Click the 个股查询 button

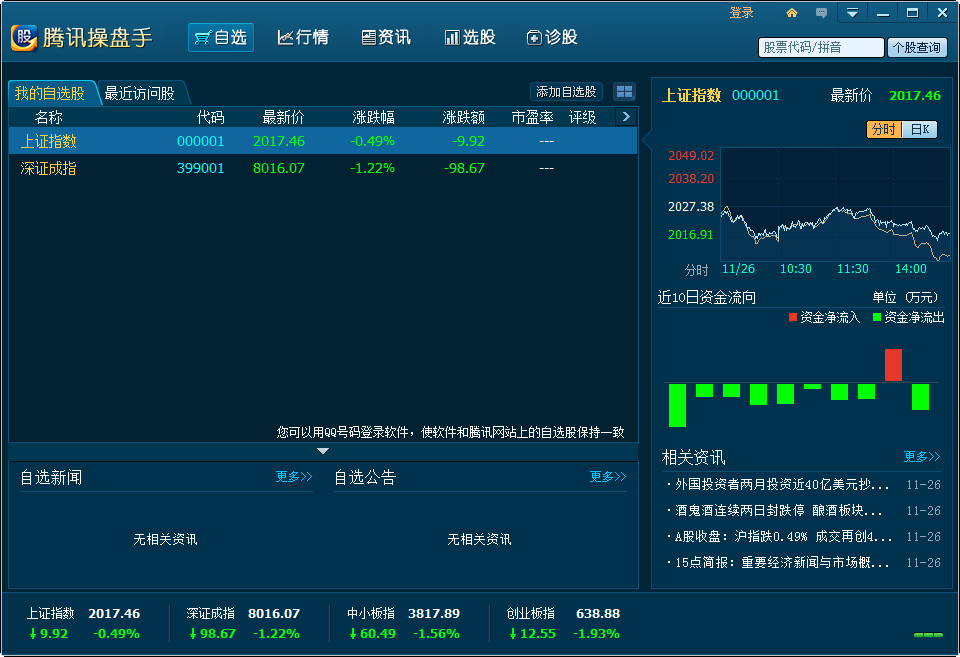click(x=917, y=47)
